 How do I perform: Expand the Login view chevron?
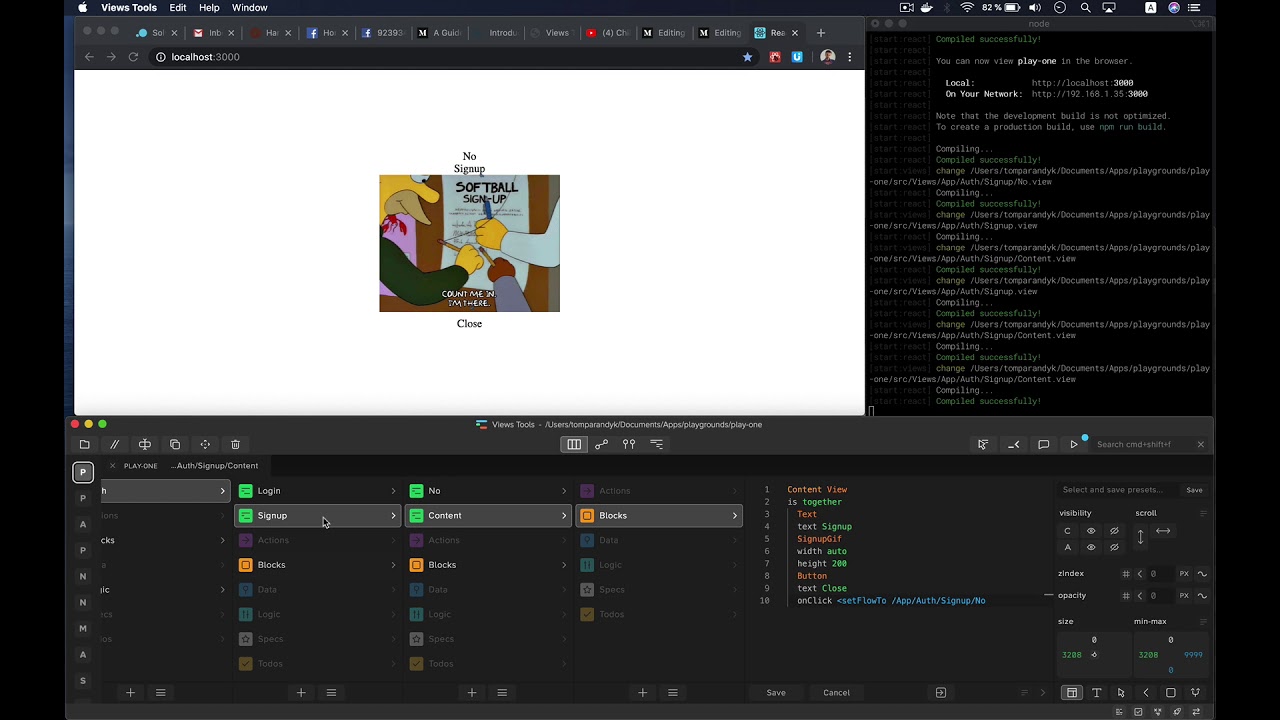(393, 491)
